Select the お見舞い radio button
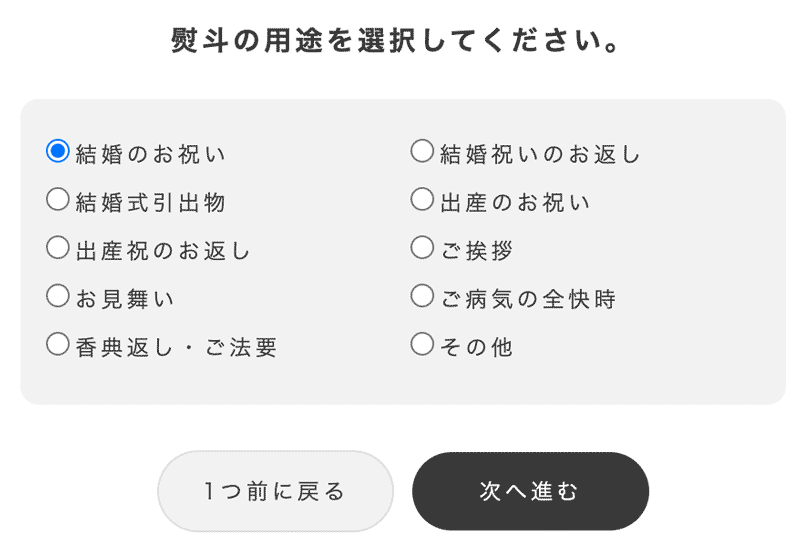This screenshot has height=550, width=800. (x=58, y=296)
